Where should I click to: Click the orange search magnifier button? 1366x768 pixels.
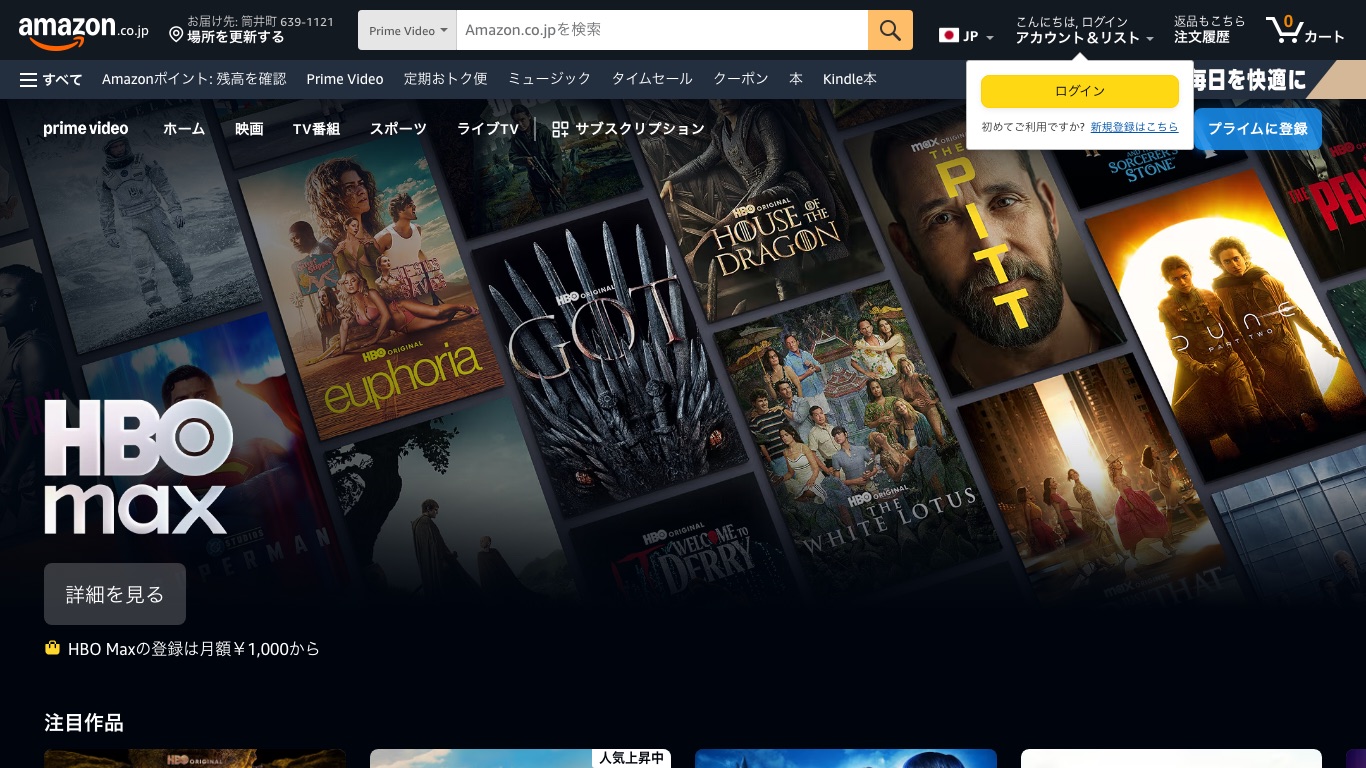pyautogui.click(x=890, y=30)
